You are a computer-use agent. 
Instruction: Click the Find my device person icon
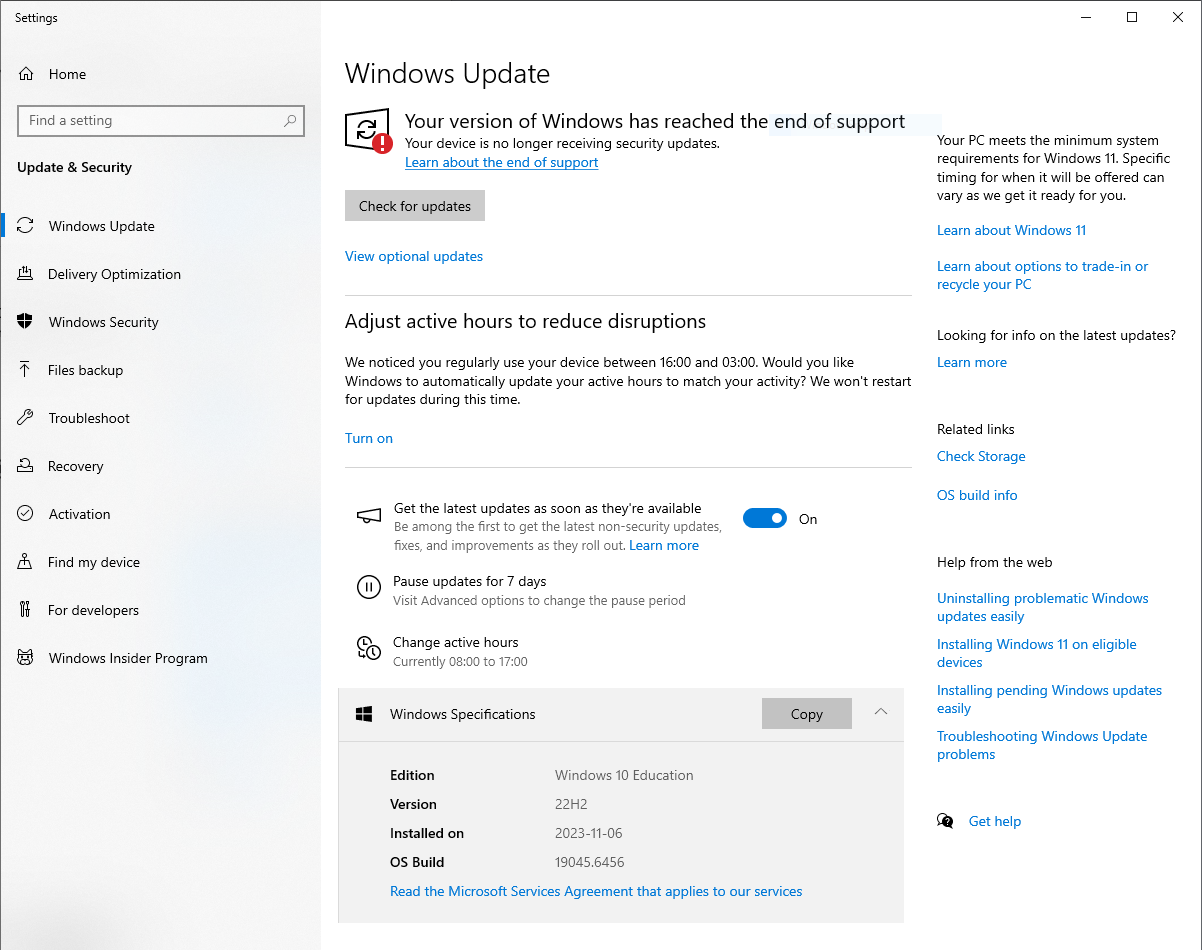click(x=26, y=562)
